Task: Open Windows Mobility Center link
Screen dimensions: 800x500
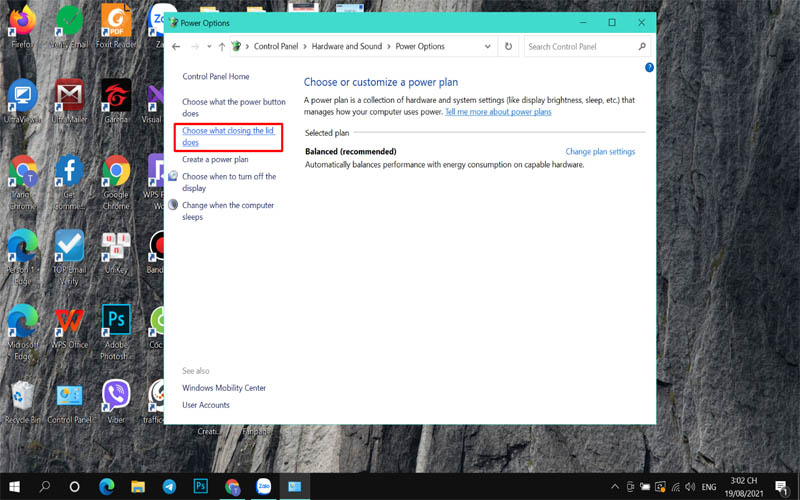Action: click(224, 388)
